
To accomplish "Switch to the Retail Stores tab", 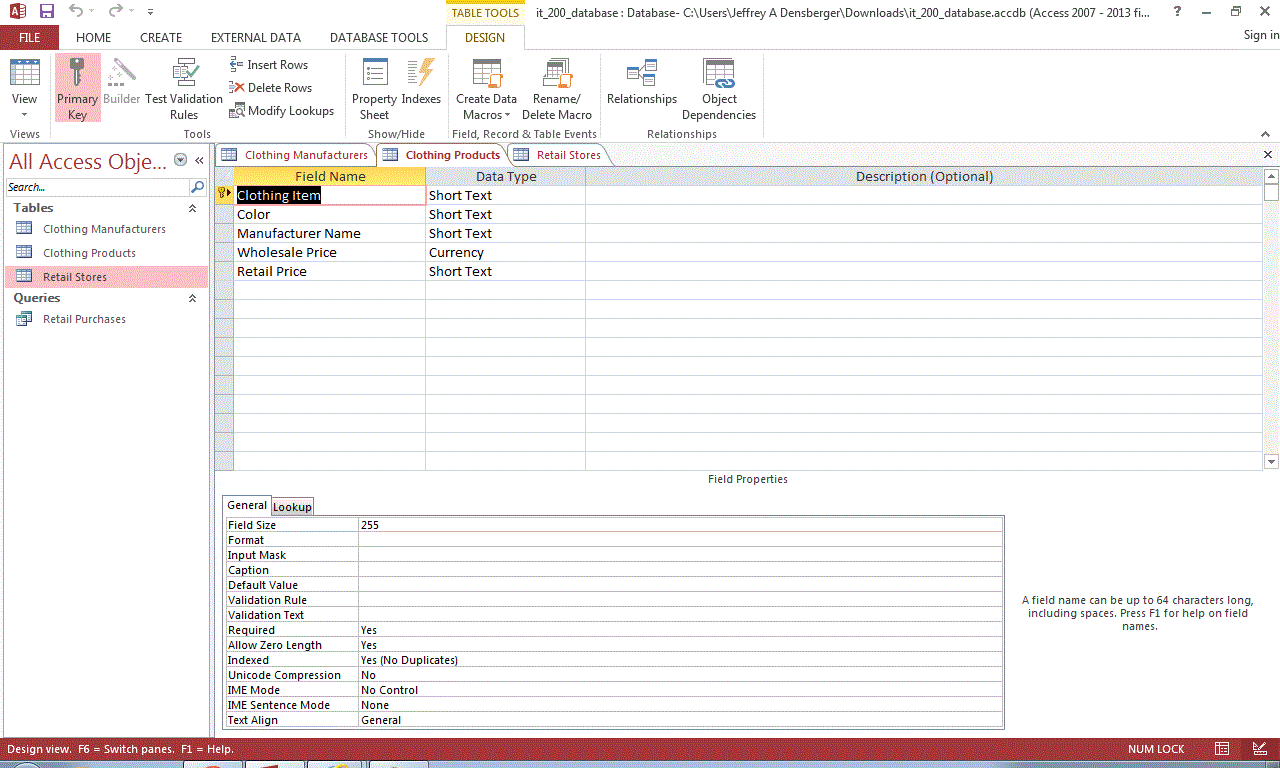I will [x=568, y=154].
